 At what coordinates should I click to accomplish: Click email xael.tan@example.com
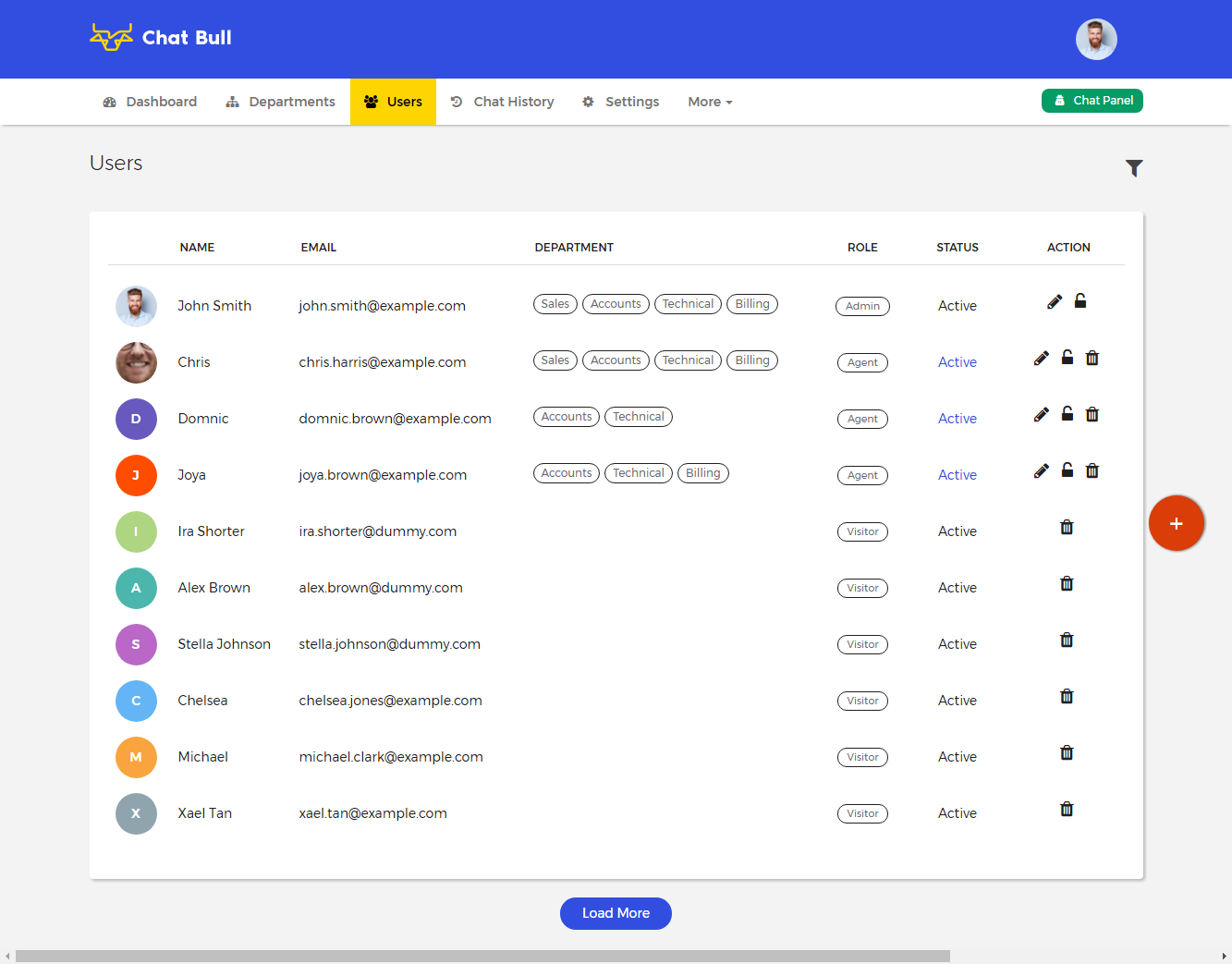pos(372,813)
